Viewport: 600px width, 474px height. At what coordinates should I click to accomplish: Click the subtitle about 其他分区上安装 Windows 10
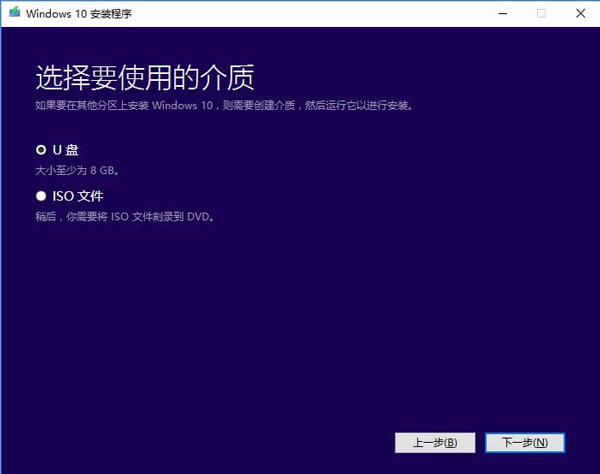tap(224, 105)
